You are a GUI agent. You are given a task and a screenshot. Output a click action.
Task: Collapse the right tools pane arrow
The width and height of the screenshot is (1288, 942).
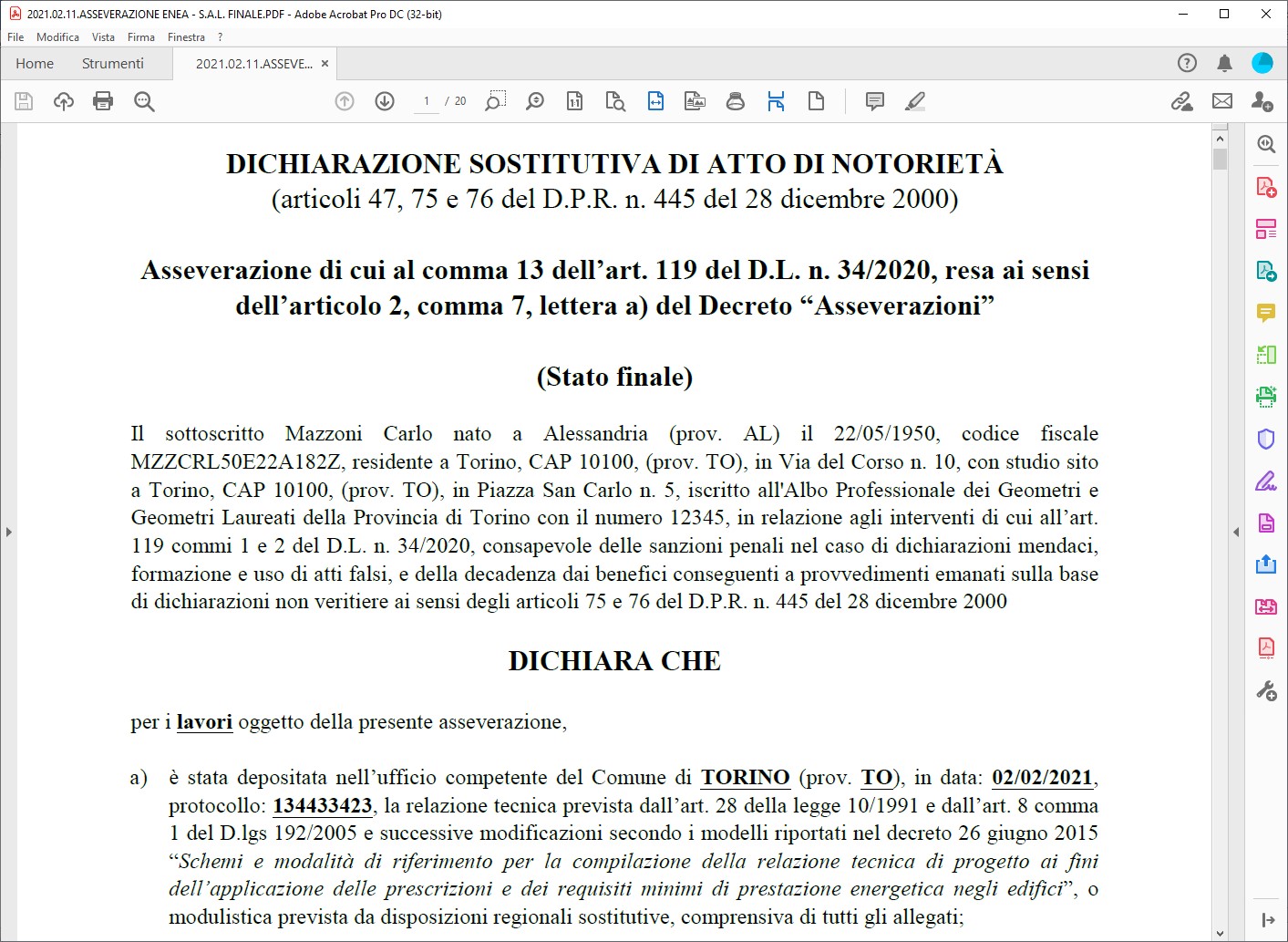pos(1236,532)
